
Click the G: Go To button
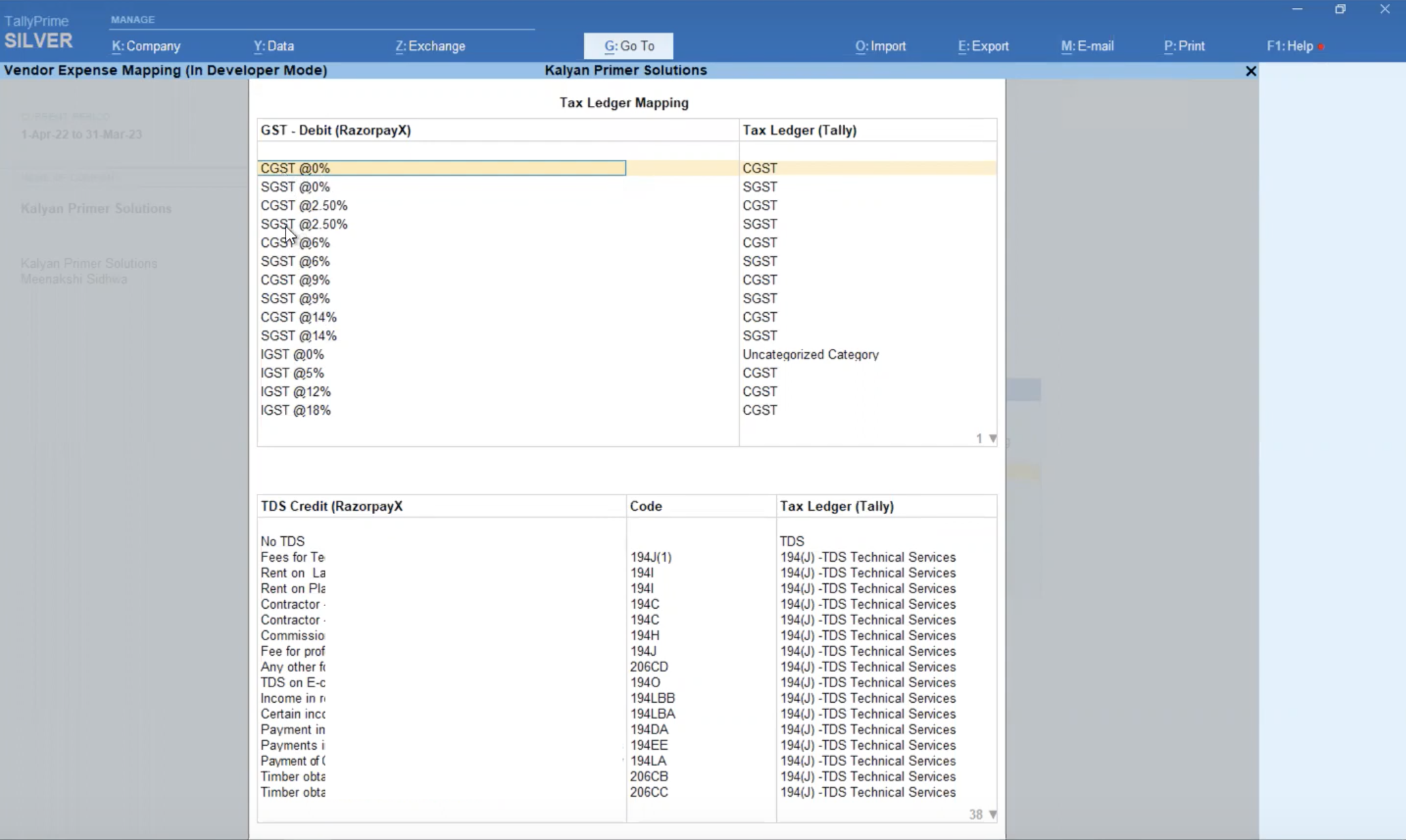[629, 46]
